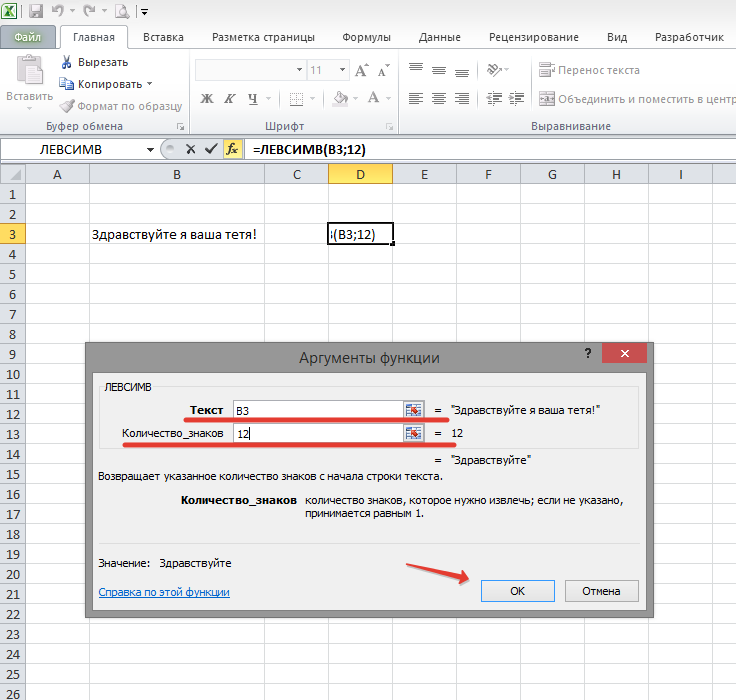Viewport: 736px width, 700px height.
Task: Open the font size dropdown
Action: (343, 70)
